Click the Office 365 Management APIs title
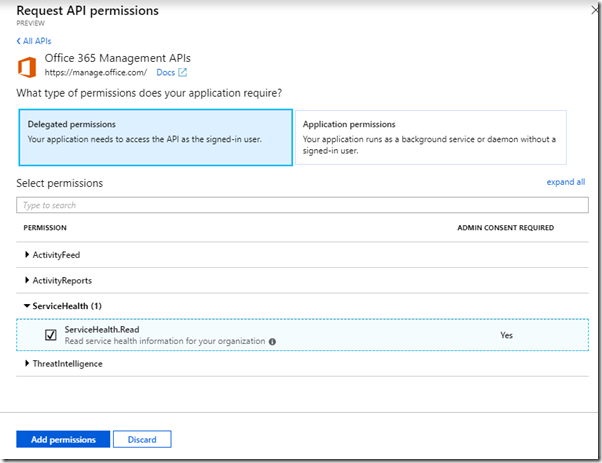602x463 pixels. pyautogui.click(x=117, y=58)
